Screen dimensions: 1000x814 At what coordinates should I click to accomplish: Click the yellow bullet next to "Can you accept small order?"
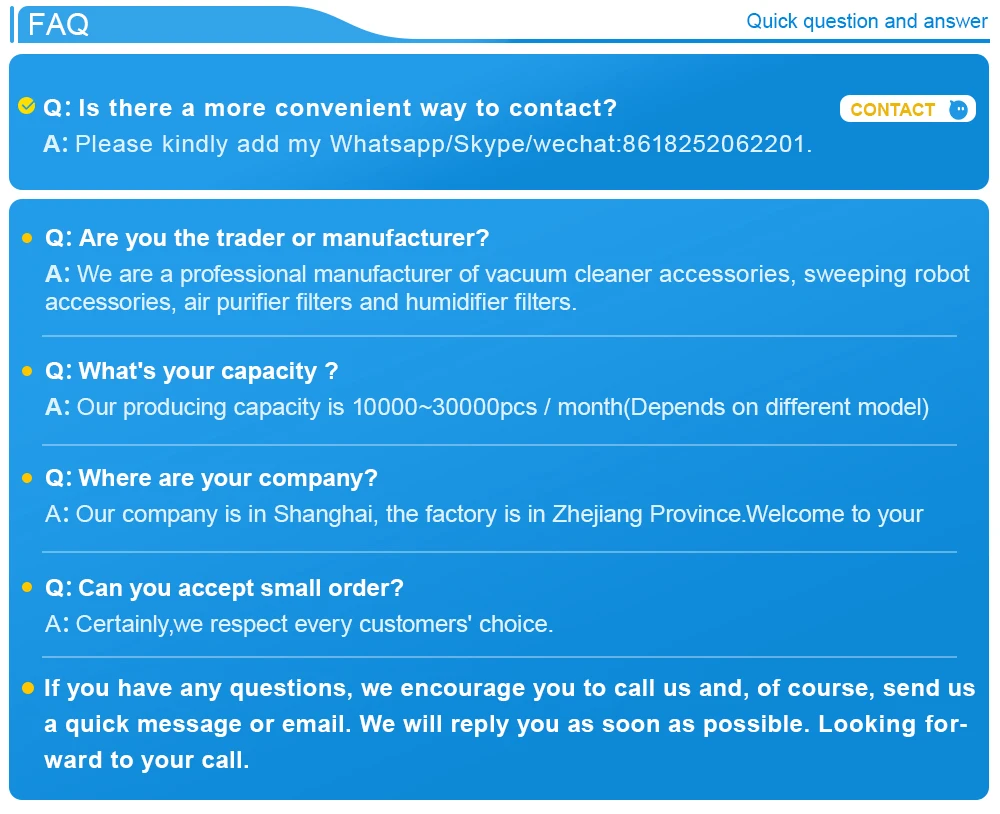(27, 588)
